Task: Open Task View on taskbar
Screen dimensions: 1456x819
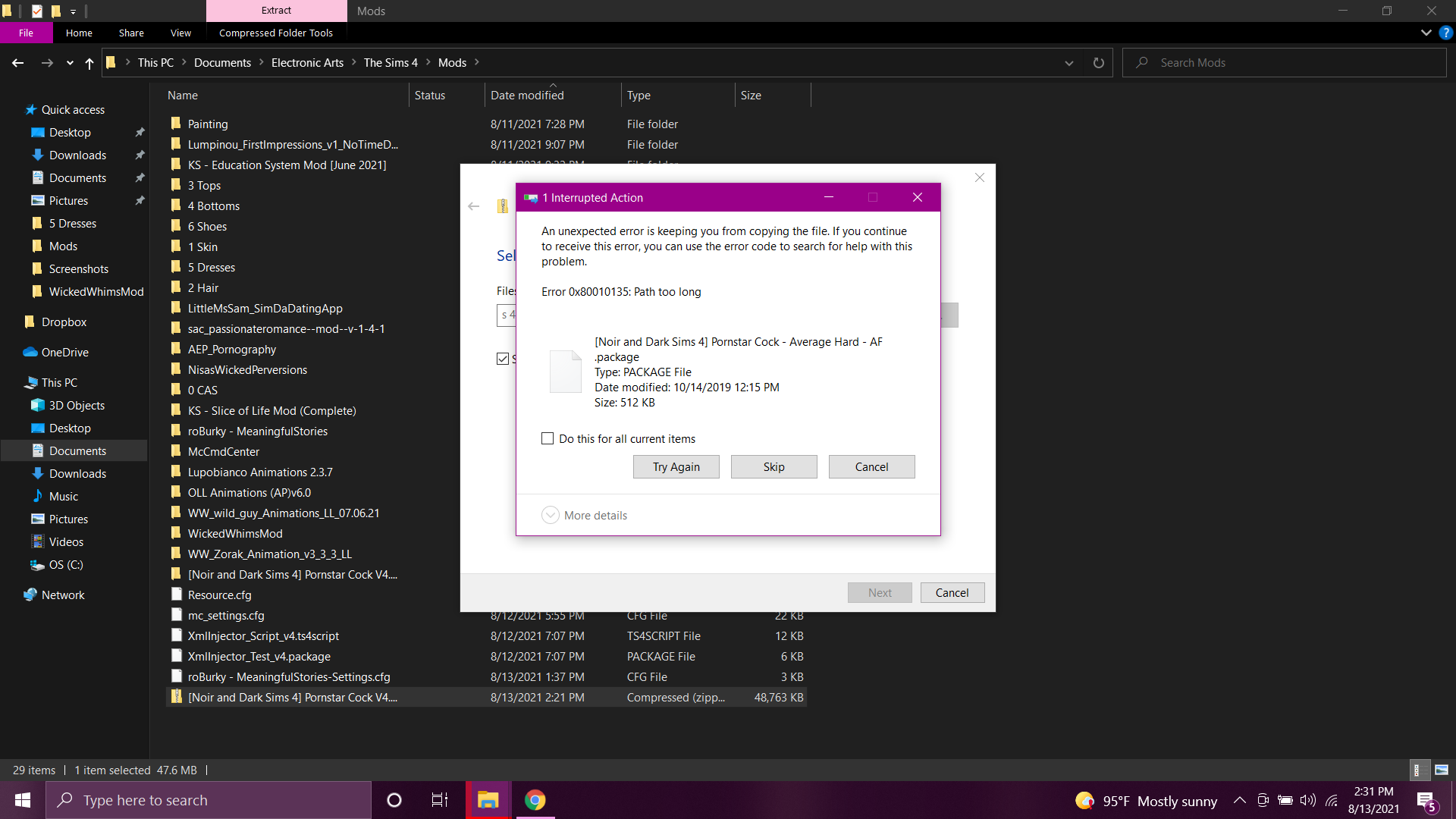Action: coord(440,800)
